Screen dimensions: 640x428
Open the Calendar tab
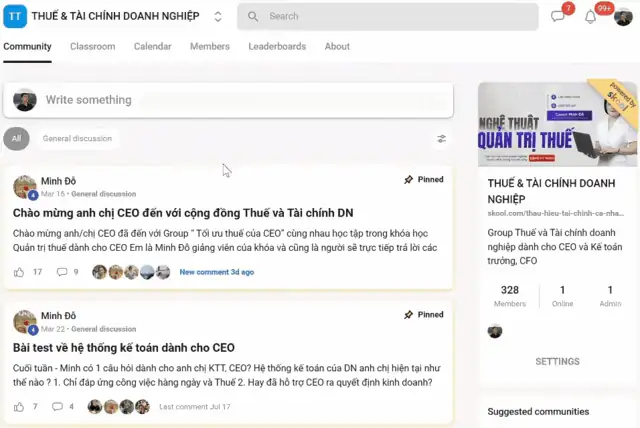[x=153, y=47]
